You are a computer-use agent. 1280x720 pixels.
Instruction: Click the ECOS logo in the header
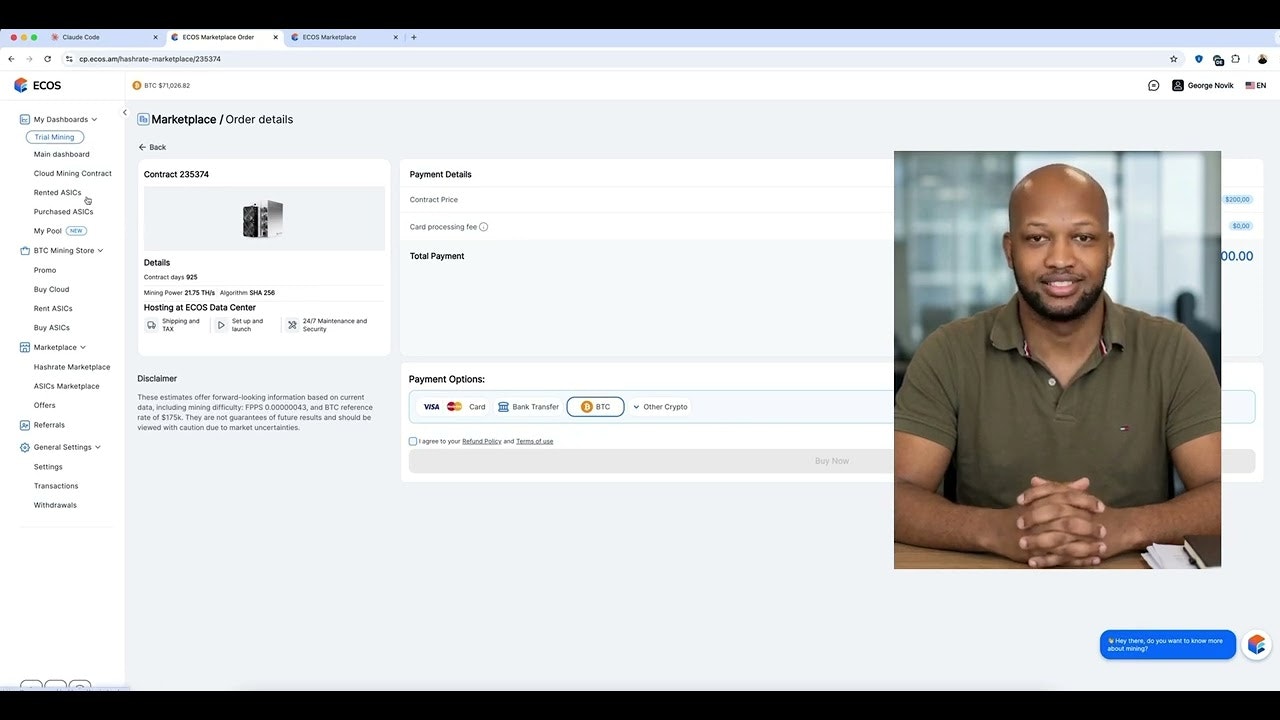(37, 85)
